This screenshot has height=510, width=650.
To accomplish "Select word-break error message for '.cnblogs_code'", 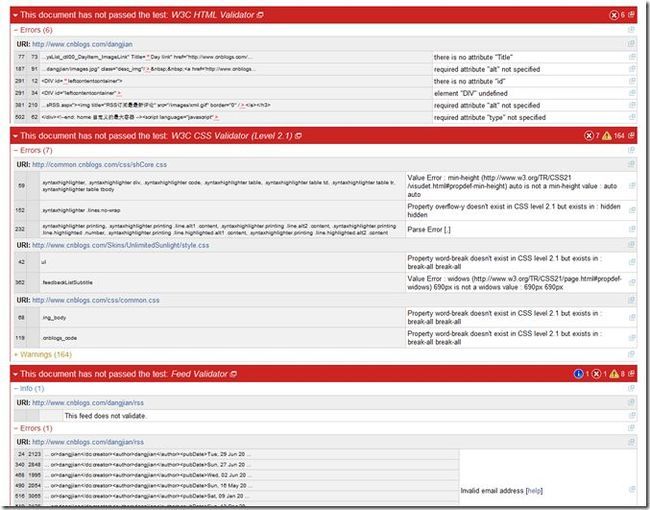I will click(x=504, y=338).
